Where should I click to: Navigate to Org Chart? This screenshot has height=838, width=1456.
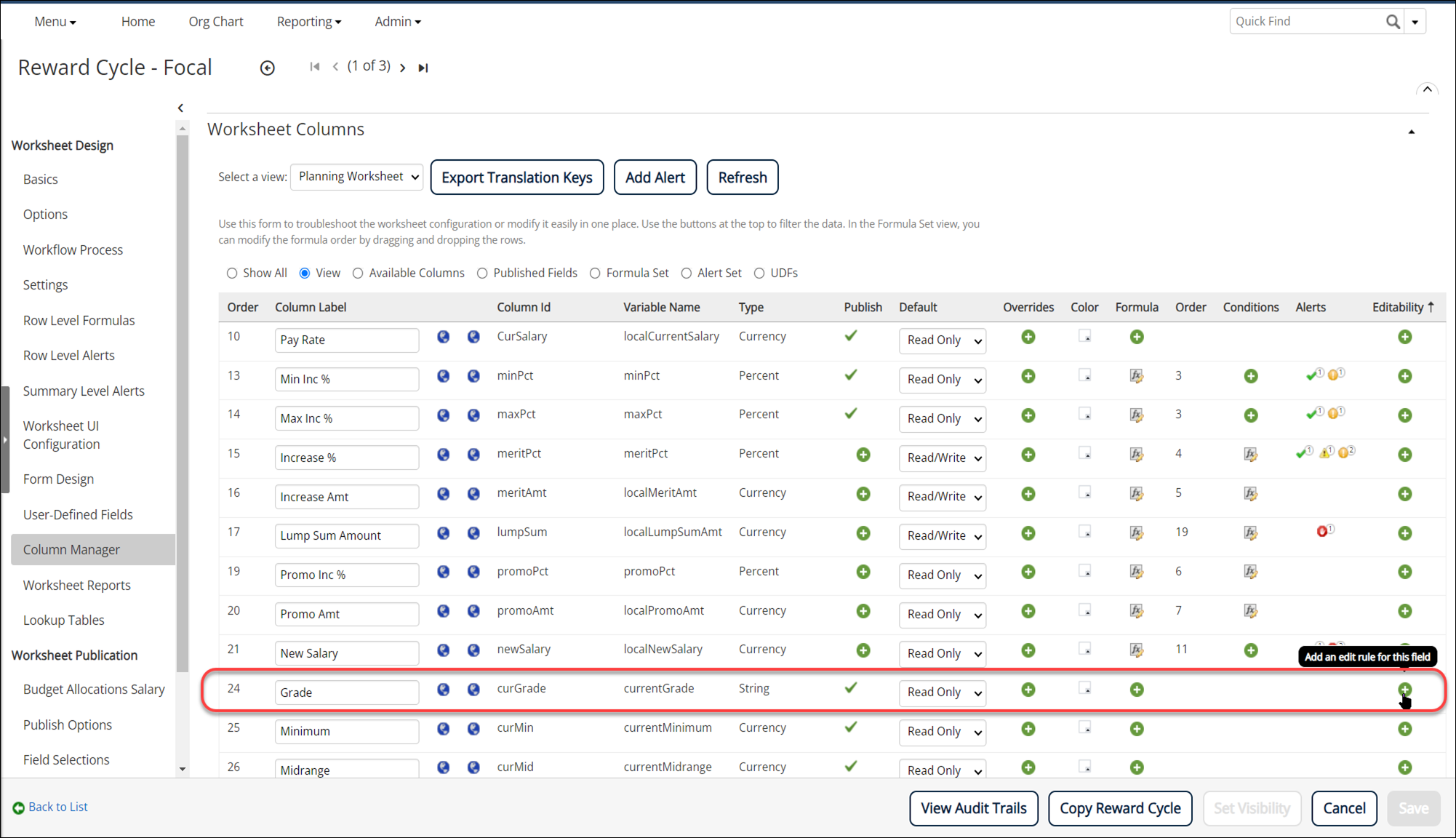pos(215,21)
